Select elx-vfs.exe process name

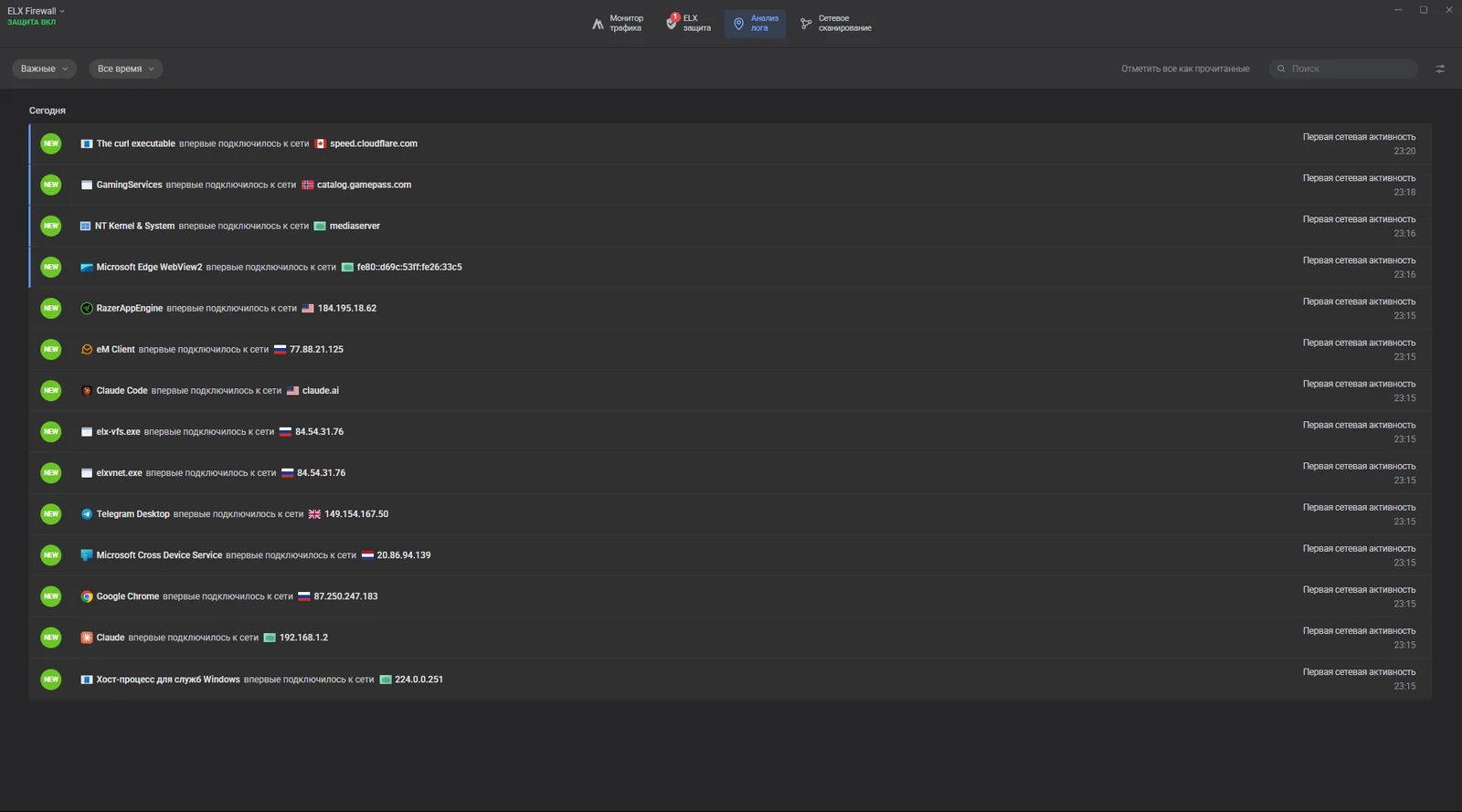pyautogui.click(x=119, y=431)
